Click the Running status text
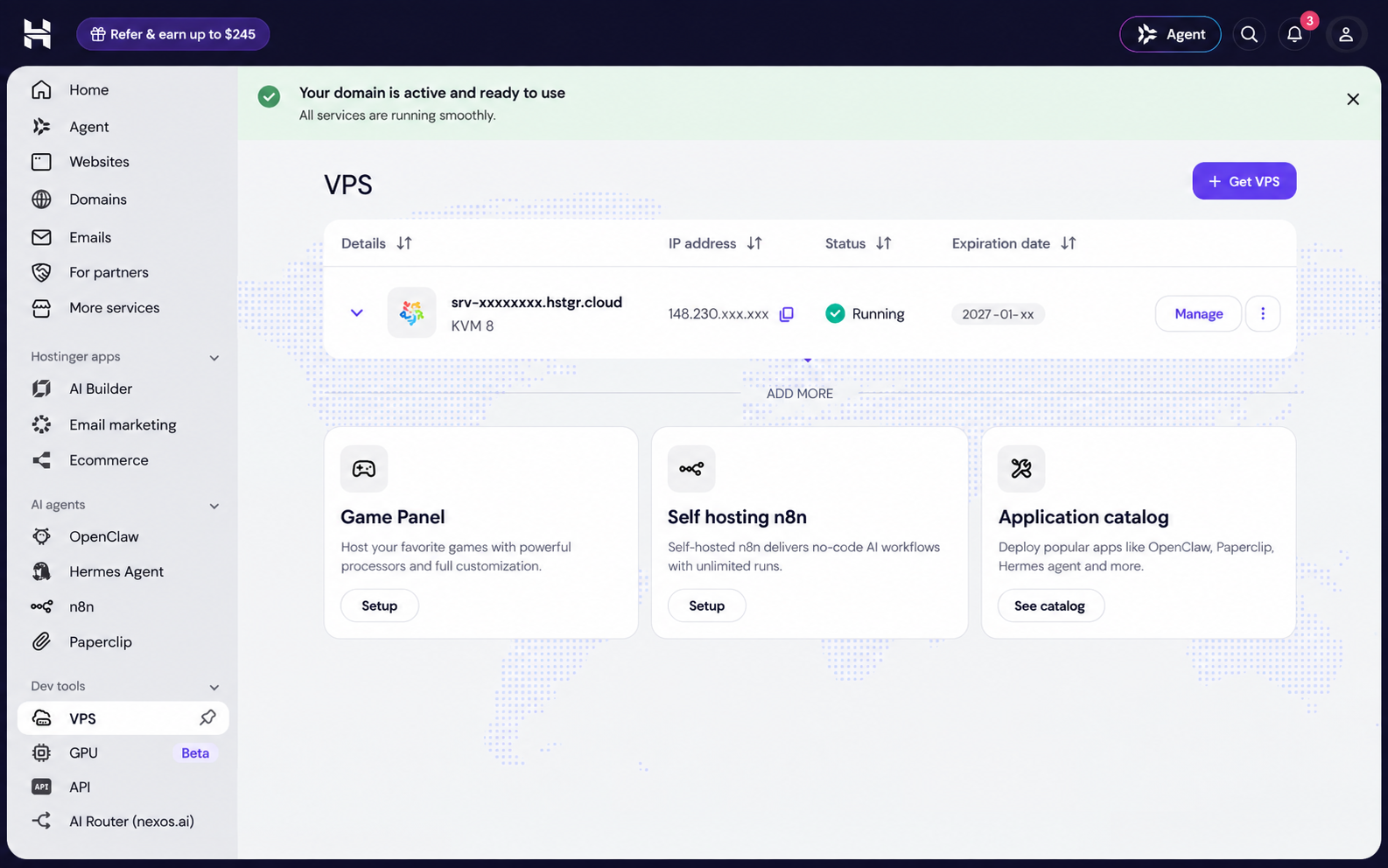The width and height of the screenshot is (1388, 868). pos(878,313)
